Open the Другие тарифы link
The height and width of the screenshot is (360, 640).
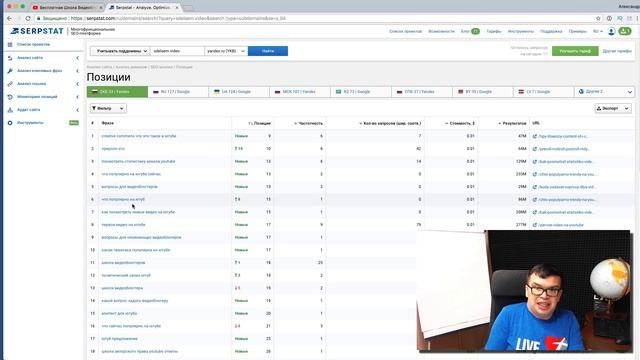[617, 51]
